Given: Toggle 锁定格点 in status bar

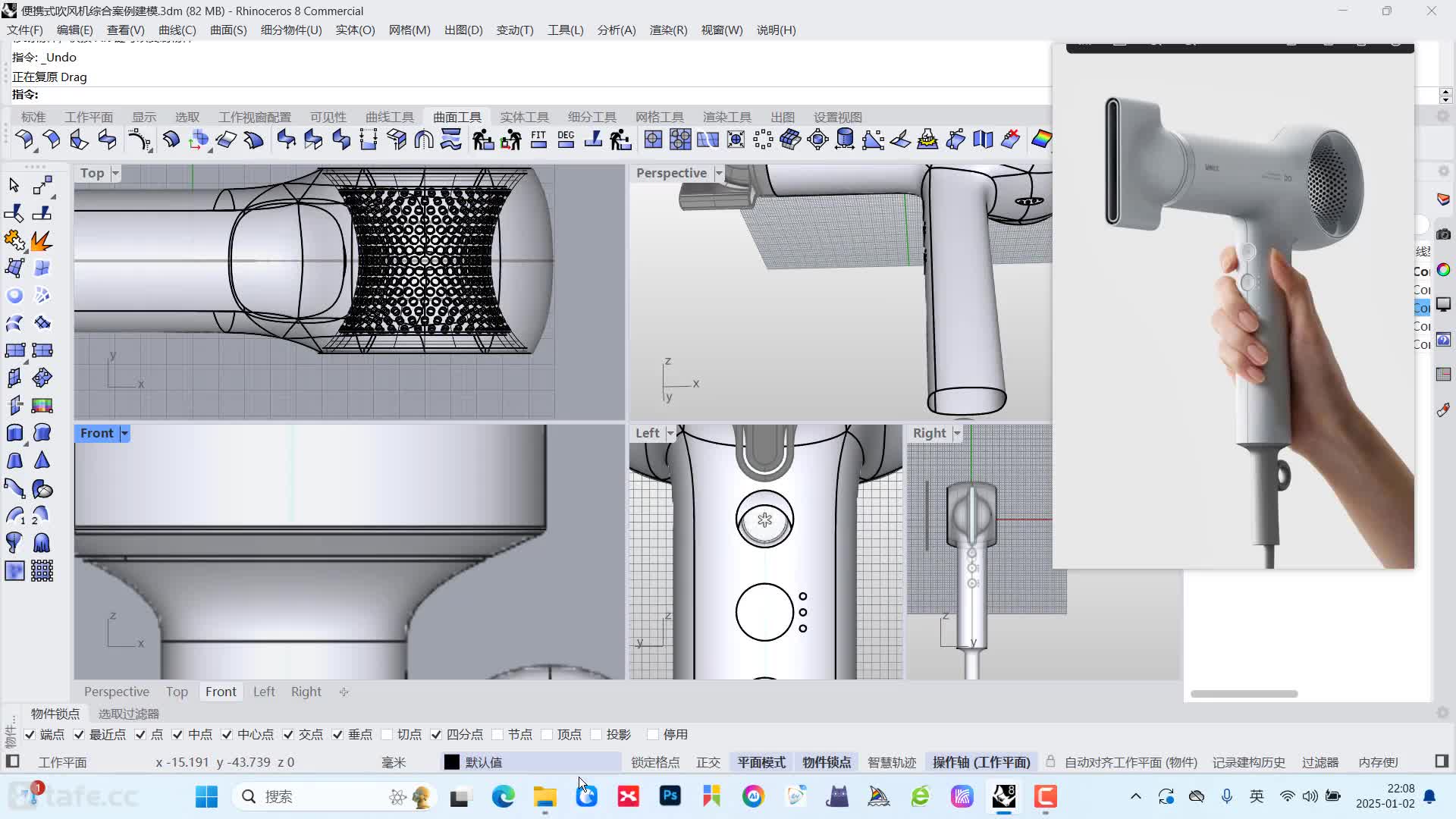Looking at the screenshot, I should pos(655,762).
